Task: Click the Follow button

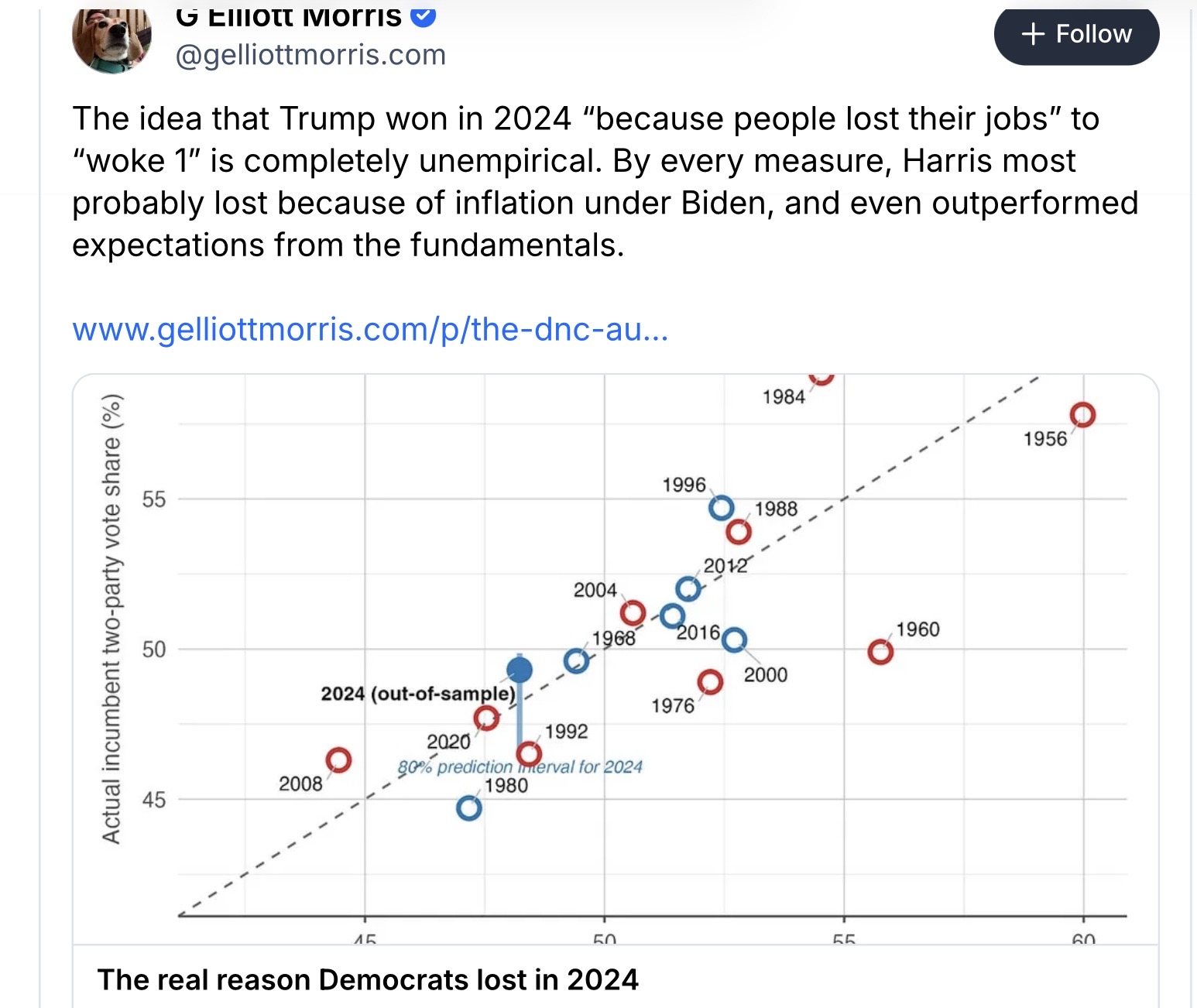Action: tap(1076, 35)
